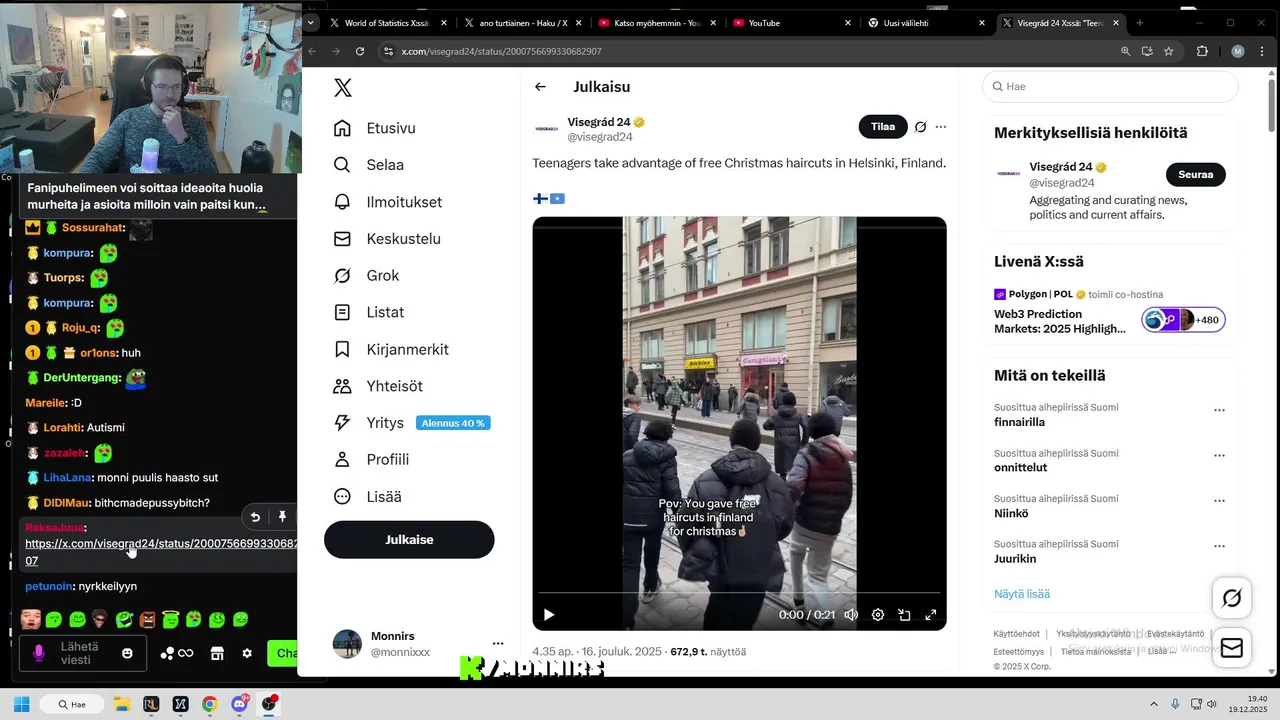Follow Visegrád 24 with Seuraa
1280x720 pixels.
pos(1195,174)
